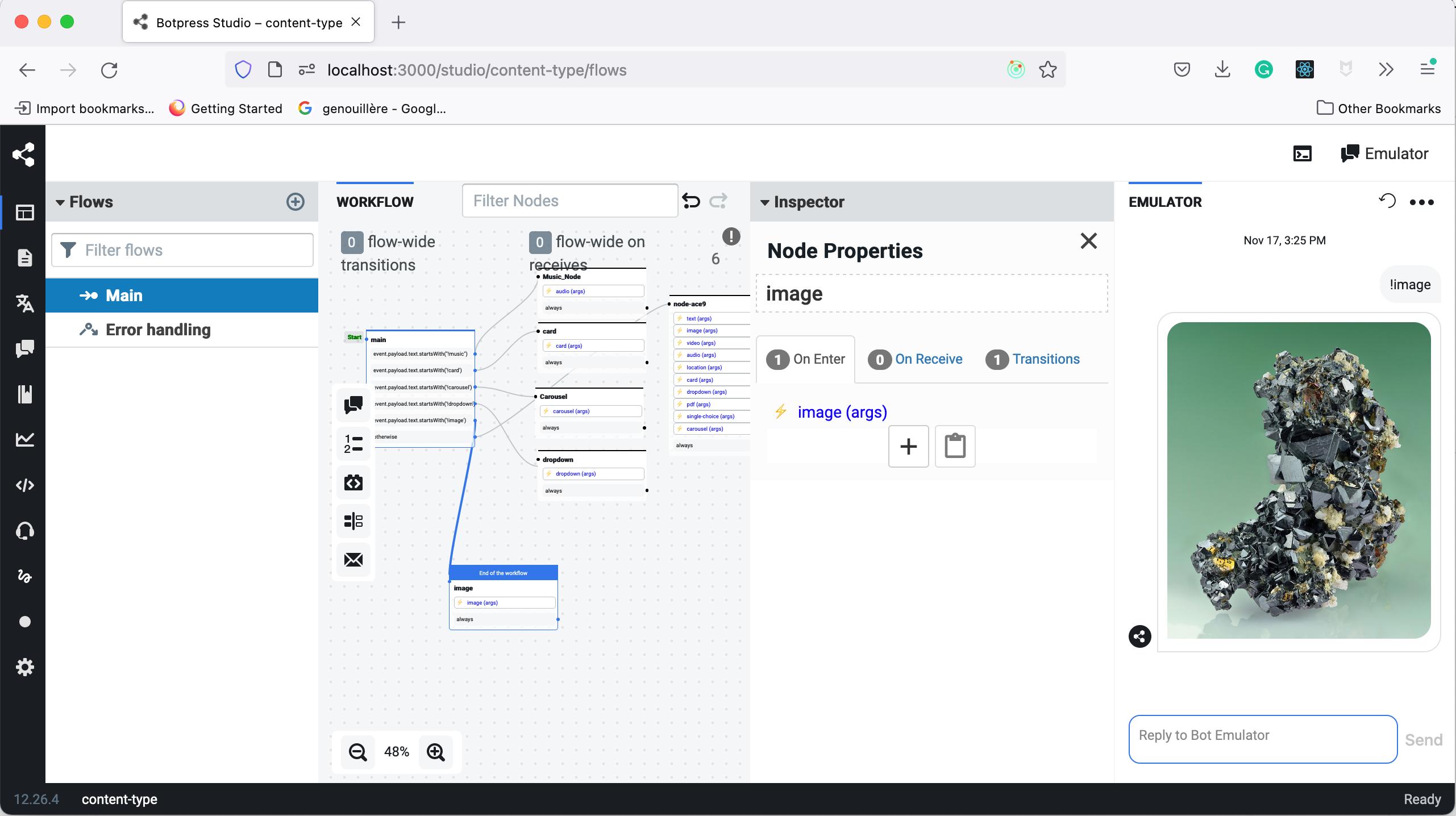Image resolution: width=1456 pixels, height=816 pixels.
Task: Click the envelope node tool icon
Action: (x=353, y=560)
